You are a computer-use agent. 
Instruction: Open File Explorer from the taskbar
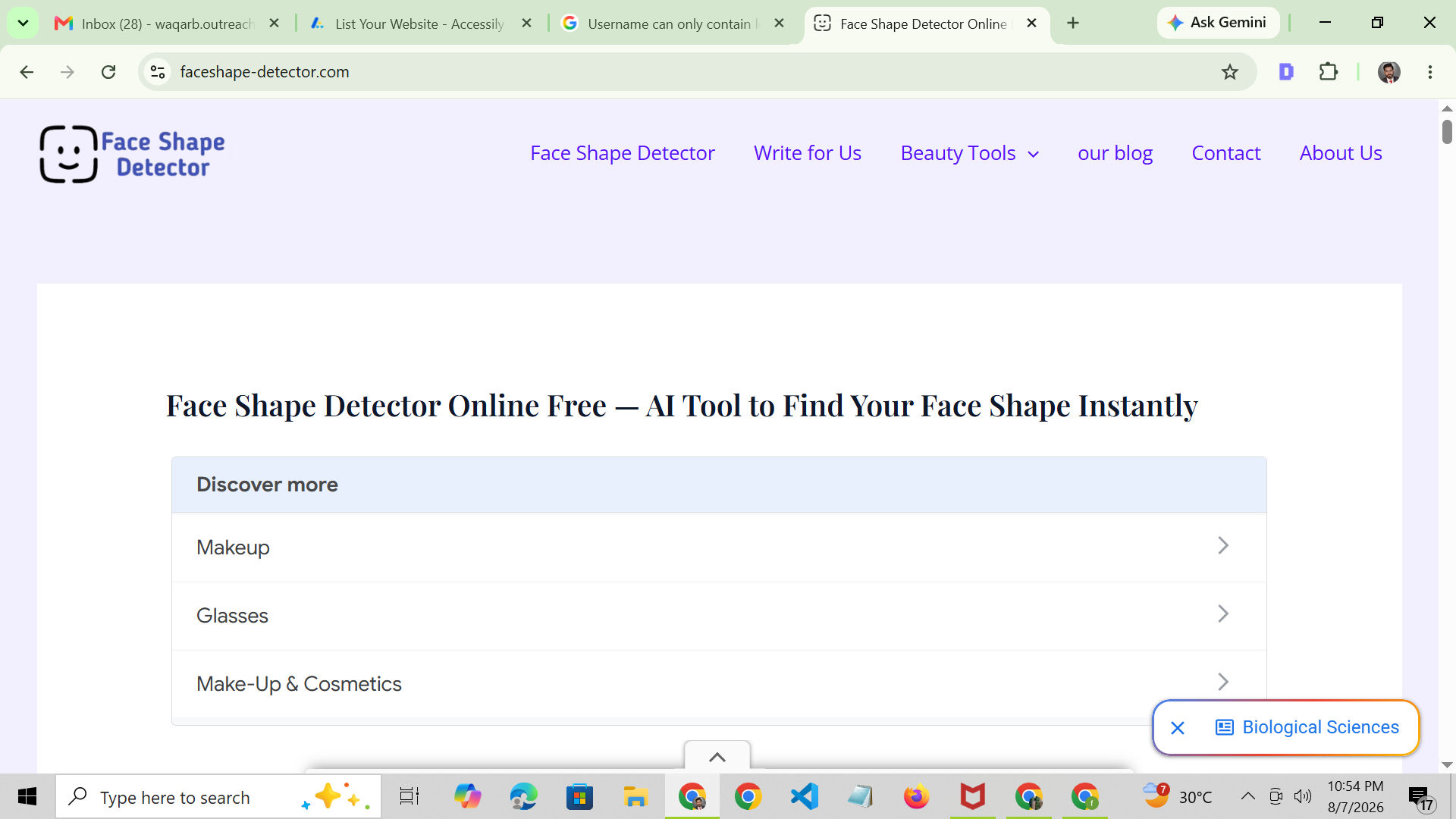[635, 796]
